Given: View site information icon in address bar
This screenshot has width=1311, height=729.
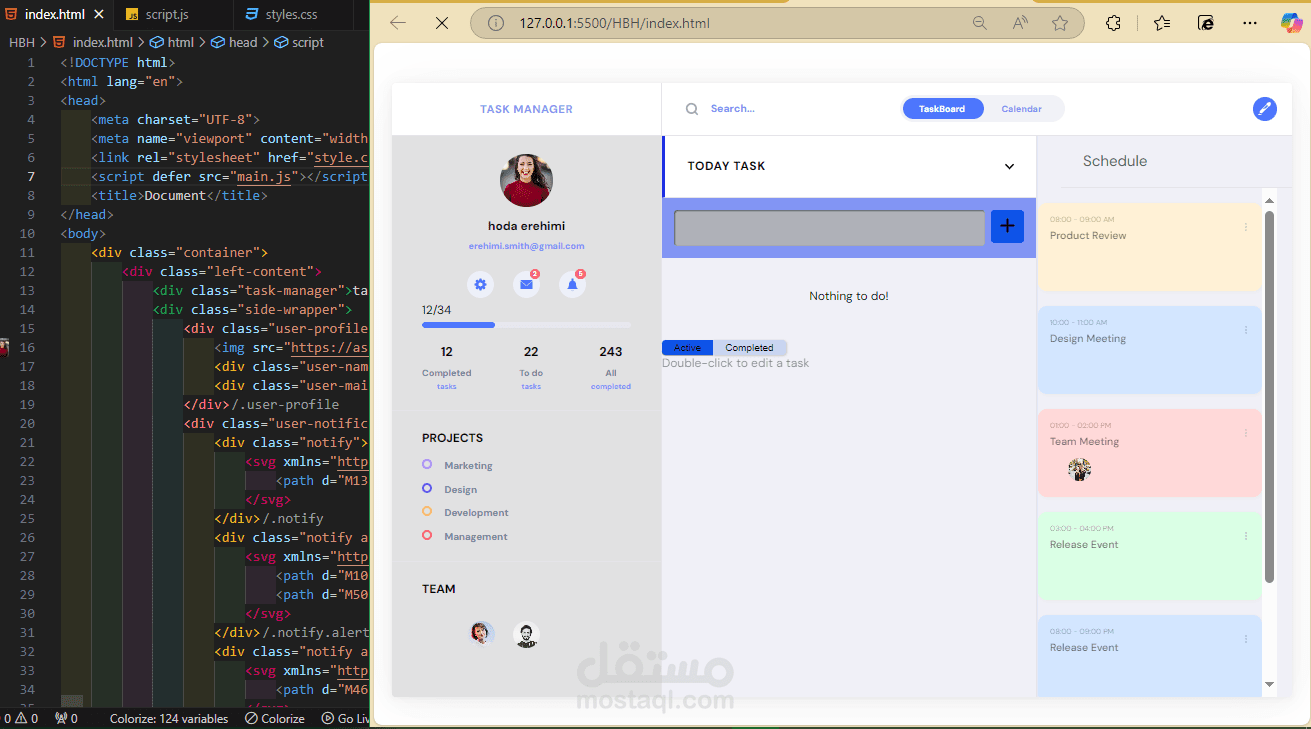Looking at the screenshot, I should click(x=495, y=23).
